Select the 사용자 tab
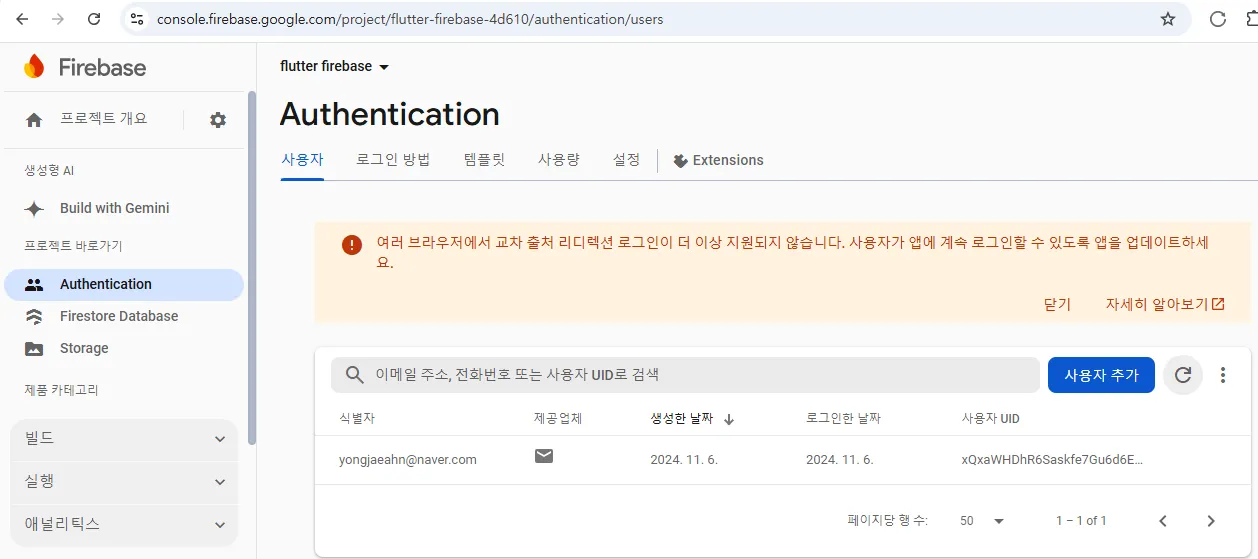The height and width of the screenshot is (559, 1258). (302, 160)
